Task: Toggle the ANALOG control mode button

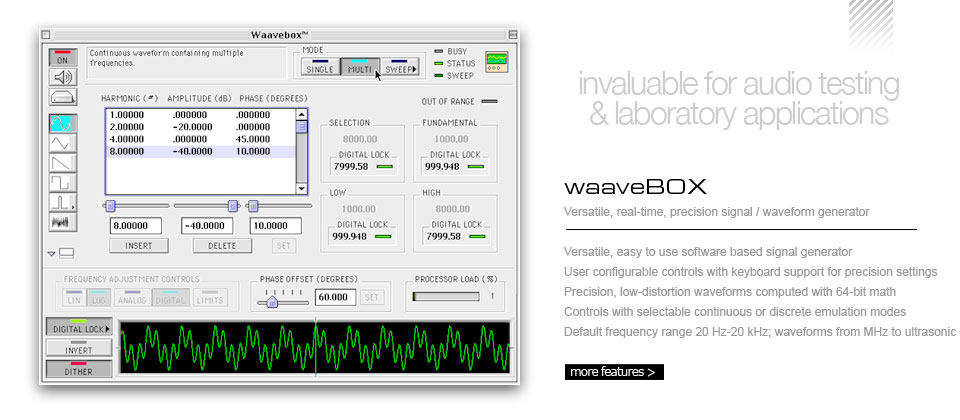Action: [133, 298]
